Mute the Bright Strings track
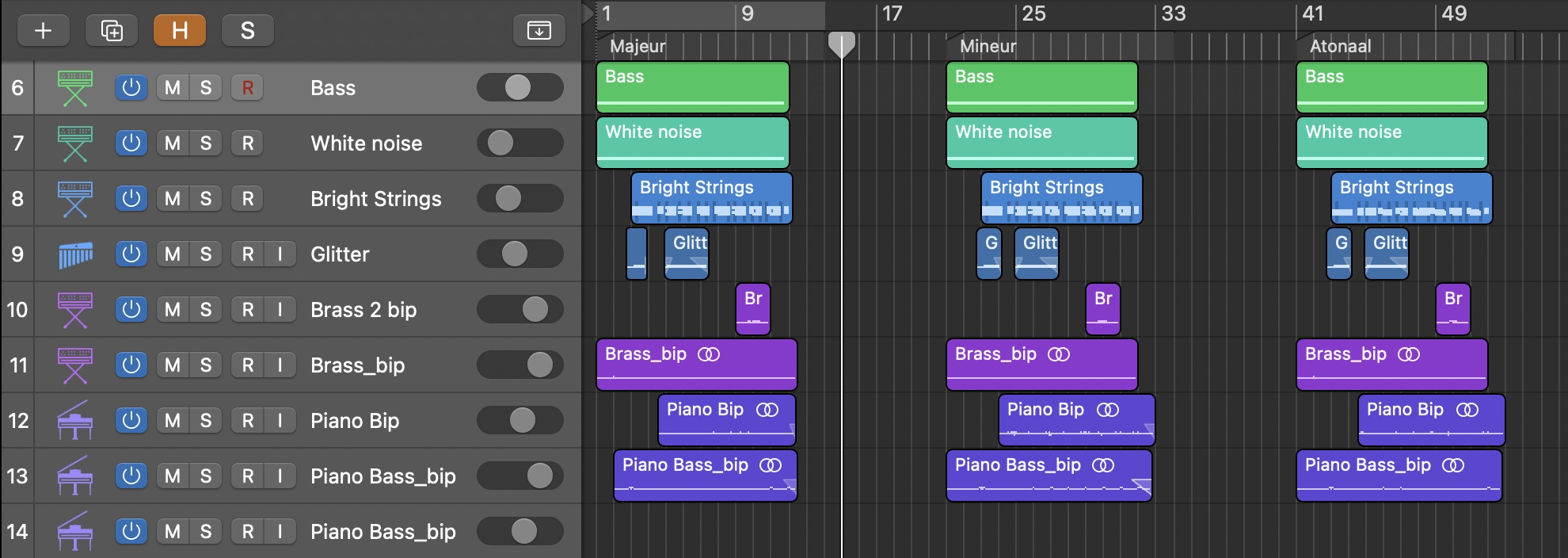This screenshot has height=558, width=1568. tap(173, 199)
